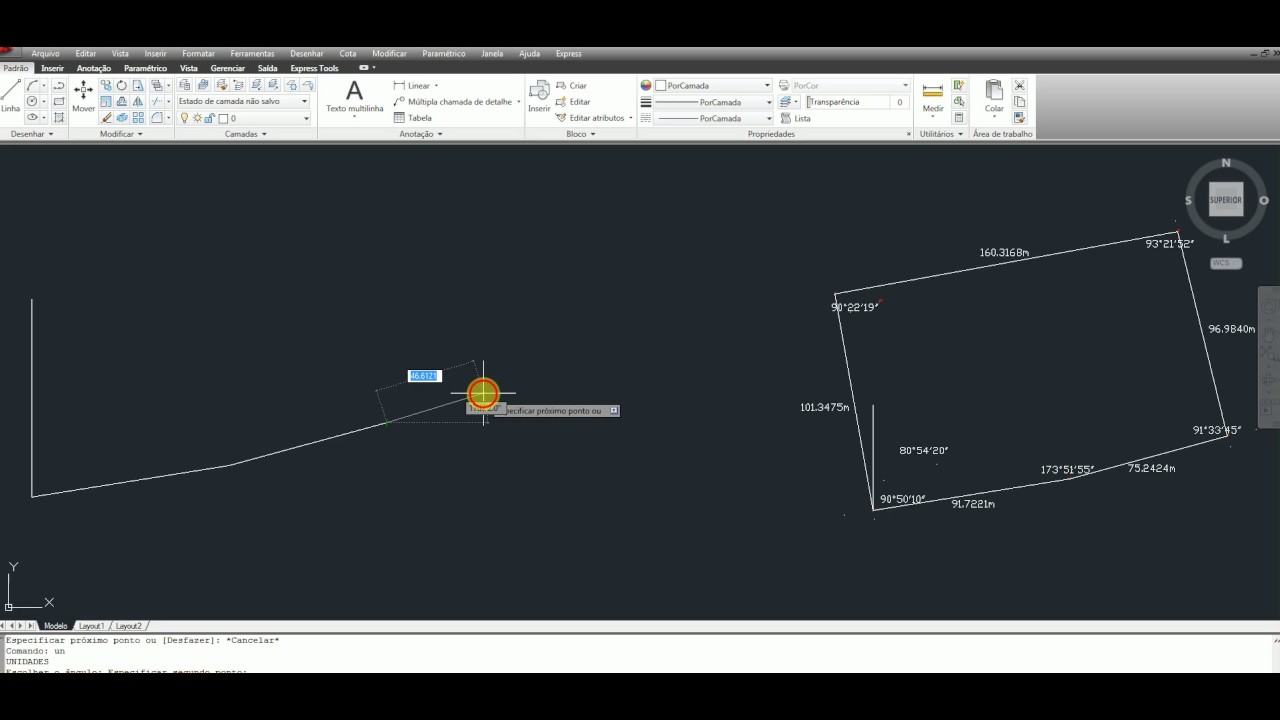Toggle layer 0 on/off light bulb
The width and height of the screenshot is (1280, 720).
184,118
